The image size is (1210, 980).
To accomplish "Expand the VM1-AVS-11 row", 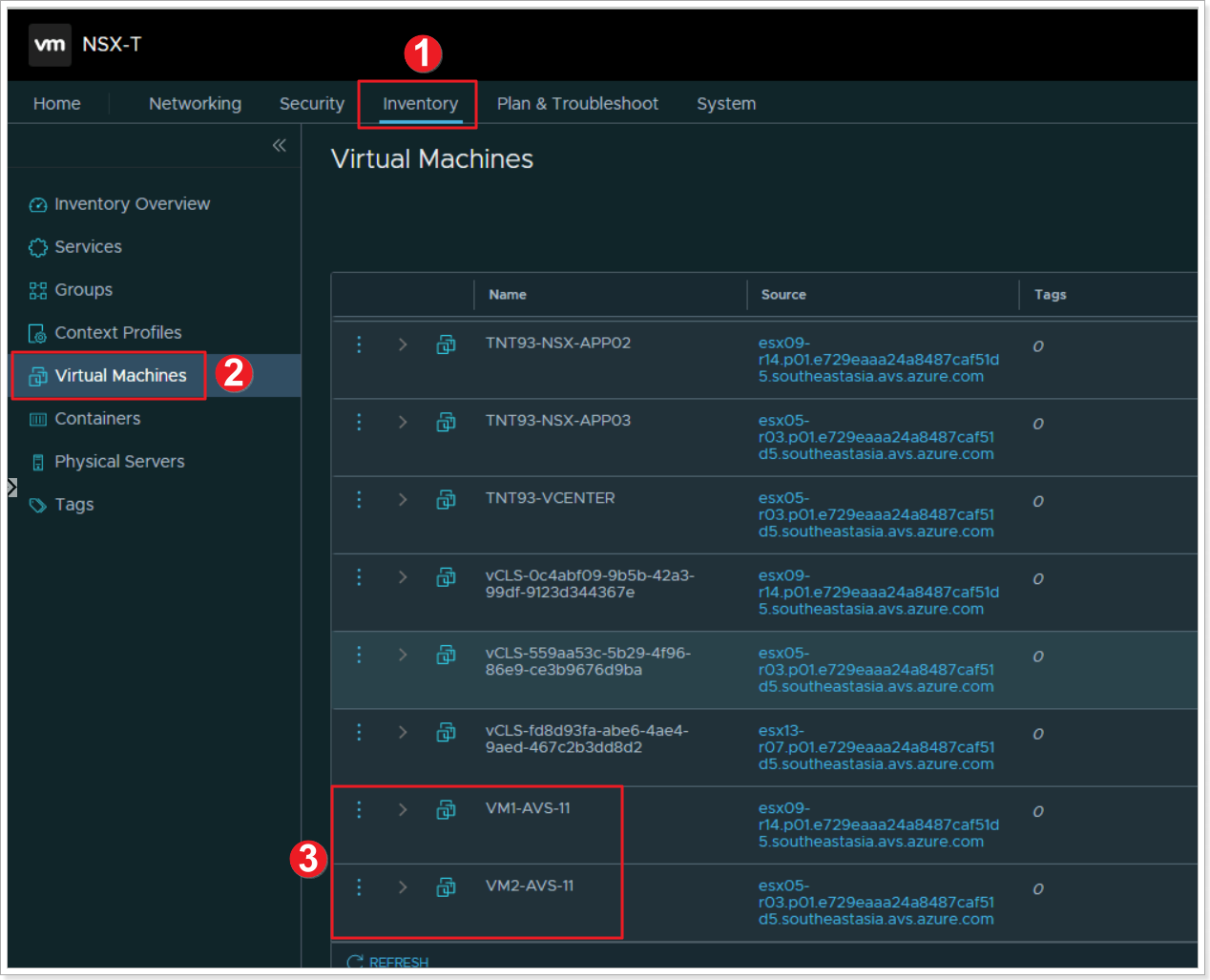I will [403, 809].
